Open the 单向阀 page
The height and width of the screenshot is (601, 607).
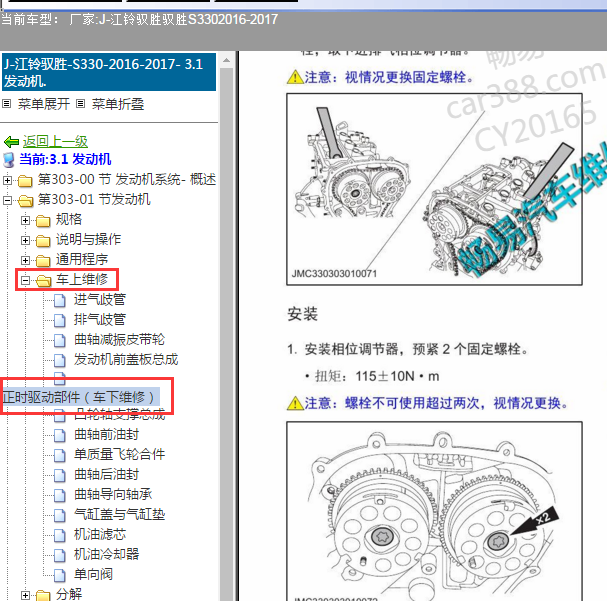93,574
